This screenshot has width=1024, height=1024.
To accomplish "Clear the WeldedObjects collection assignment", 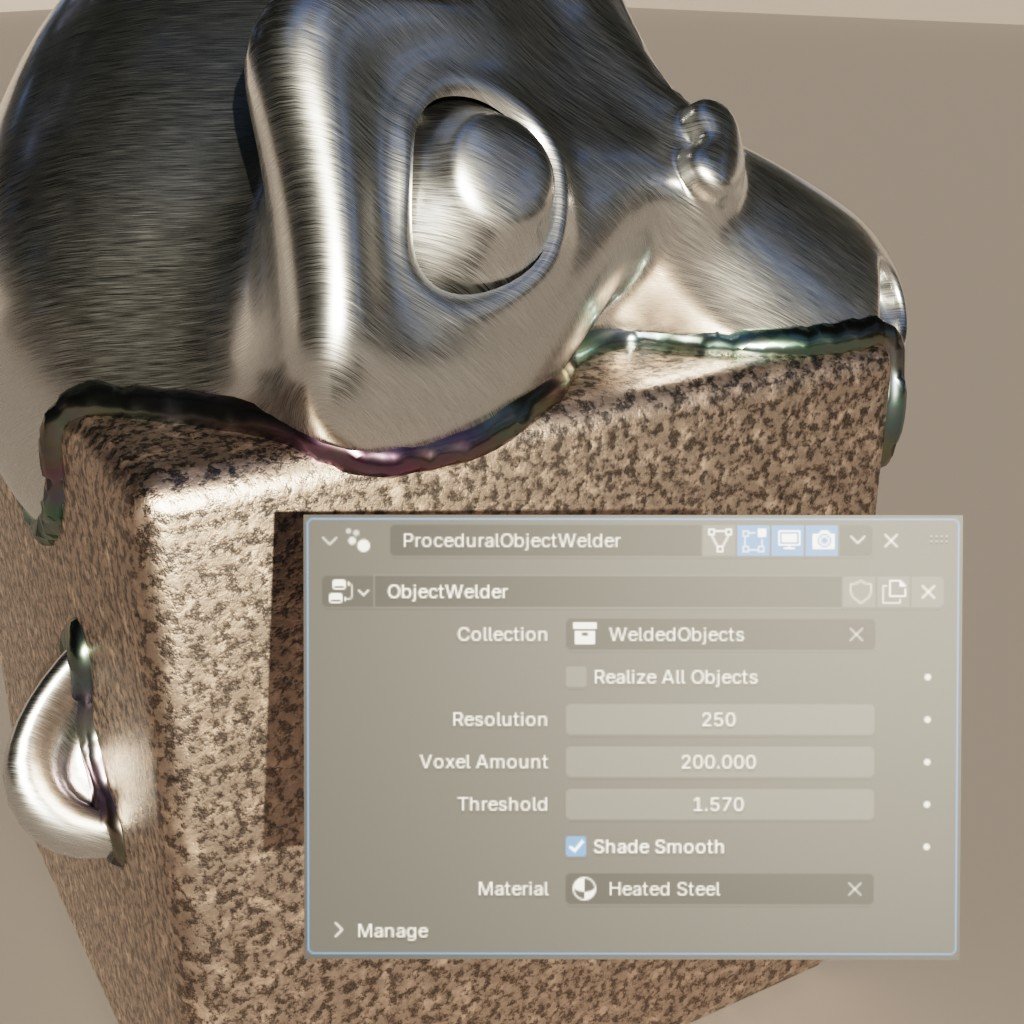I will click(x=855, y=635).
